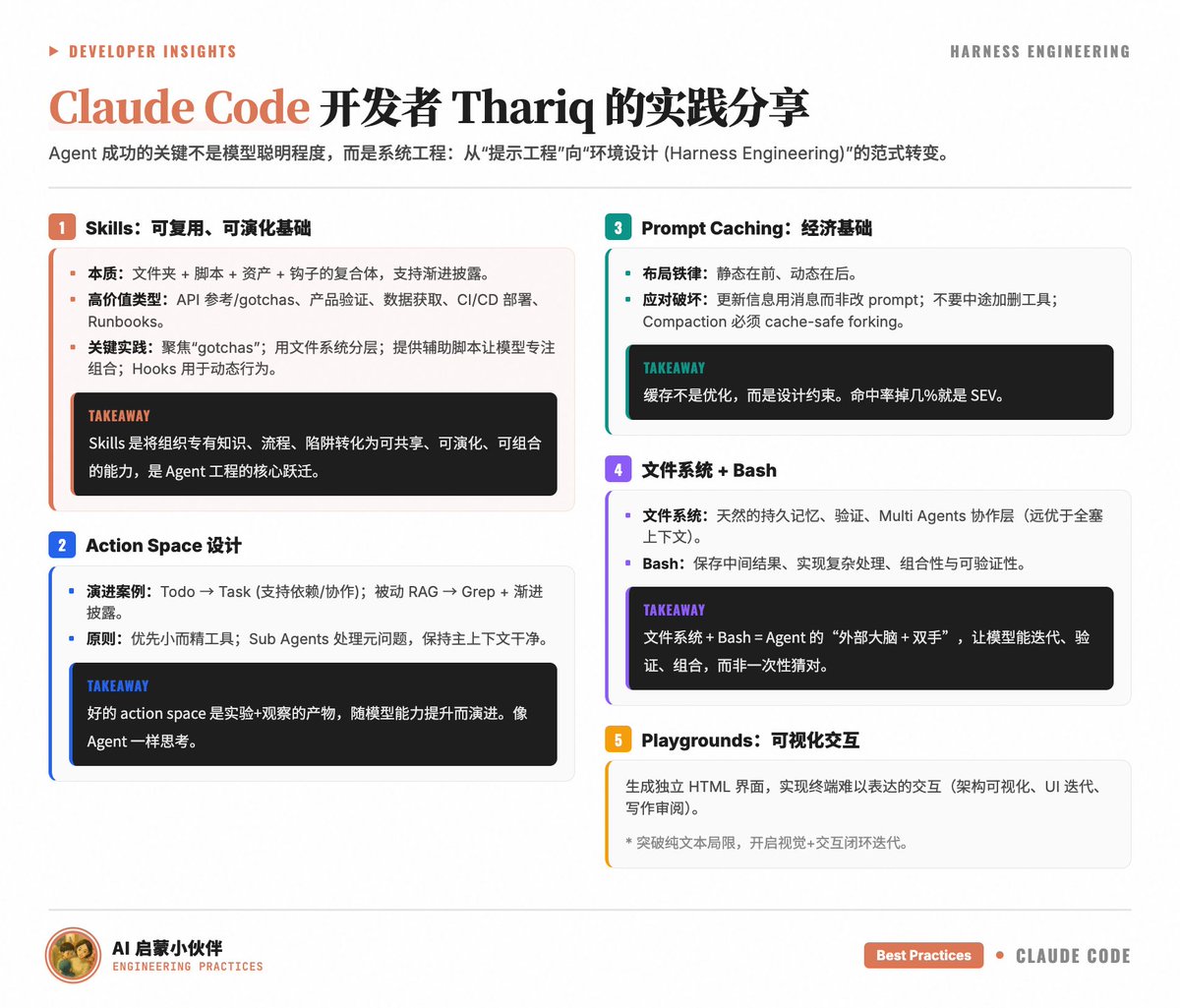Click the Playgrounds text 生成独立 HTML 界面

tap(867, 797)
